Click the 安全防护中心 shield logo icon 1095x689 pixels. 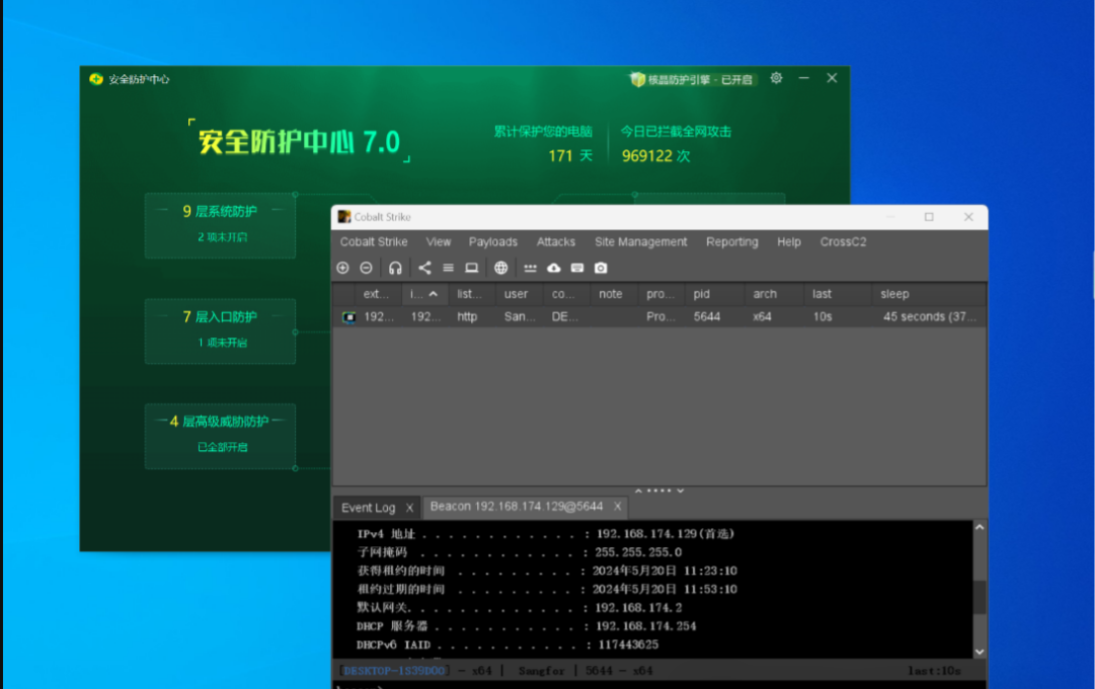[96, 79]
